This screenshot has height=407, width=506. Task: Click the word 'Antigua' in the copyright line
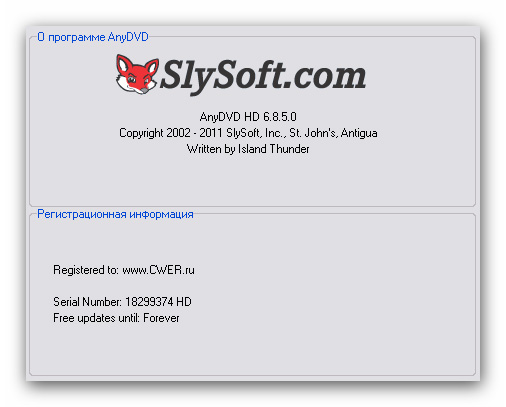pos(359,133)
